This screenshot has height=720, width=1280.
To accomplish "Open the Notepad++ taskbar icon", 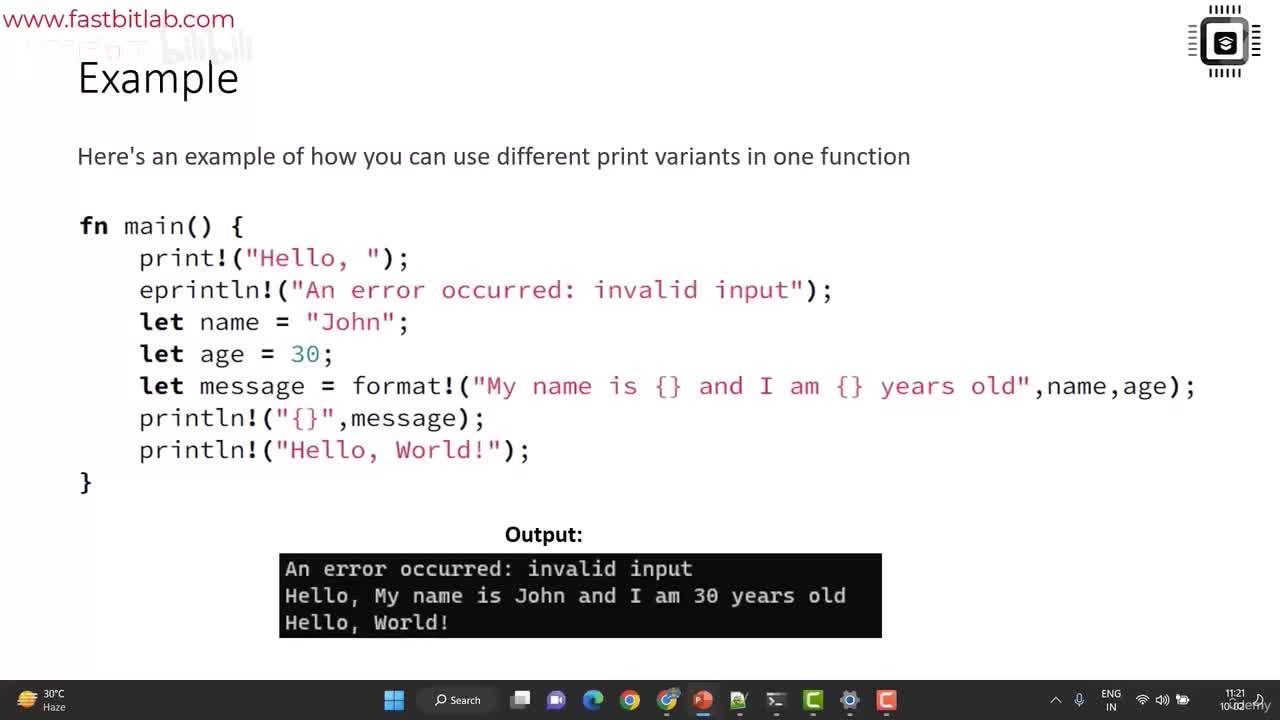I will pos(739,700).
